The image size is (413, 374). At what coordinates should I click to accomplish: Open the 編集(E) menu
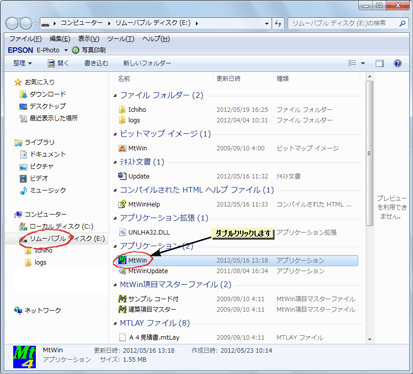coord(60,39)
